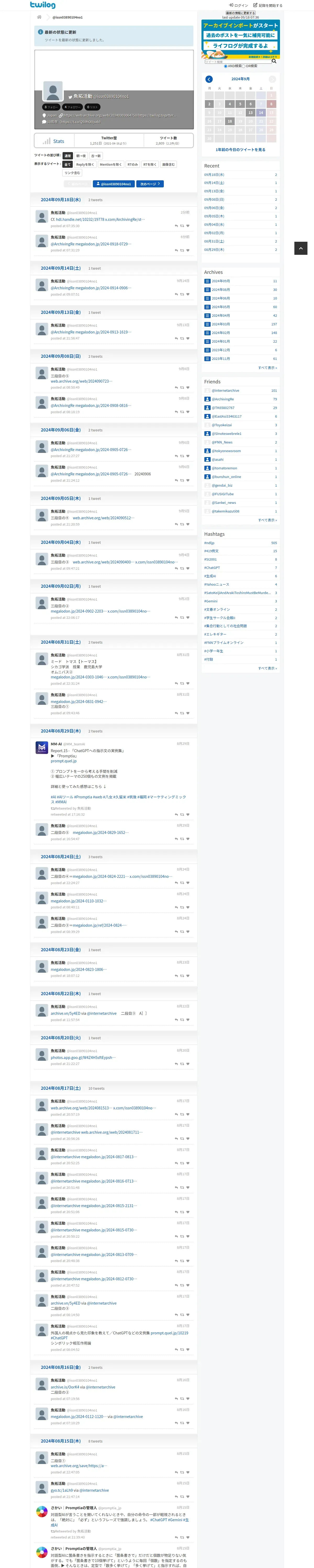Set sort order to 古→新
The image size is (314, 1568).
96,156
